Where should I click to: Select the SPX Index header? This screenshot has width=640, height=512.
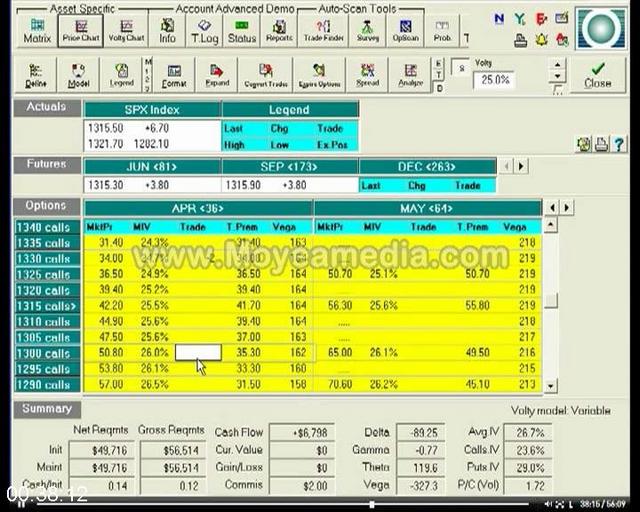(152, 110)
